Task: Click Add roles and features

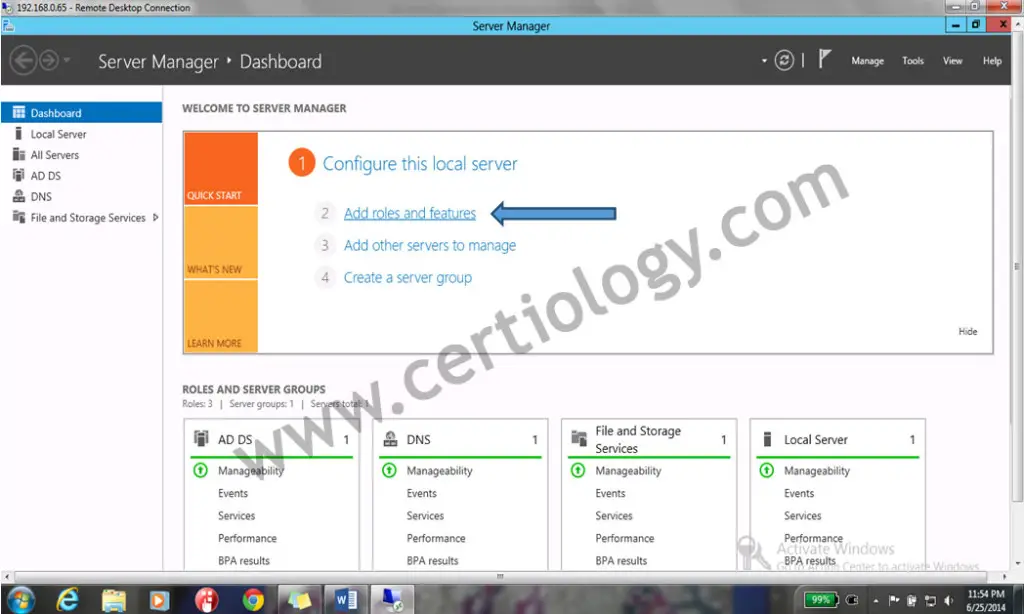Action: [410, 213]
